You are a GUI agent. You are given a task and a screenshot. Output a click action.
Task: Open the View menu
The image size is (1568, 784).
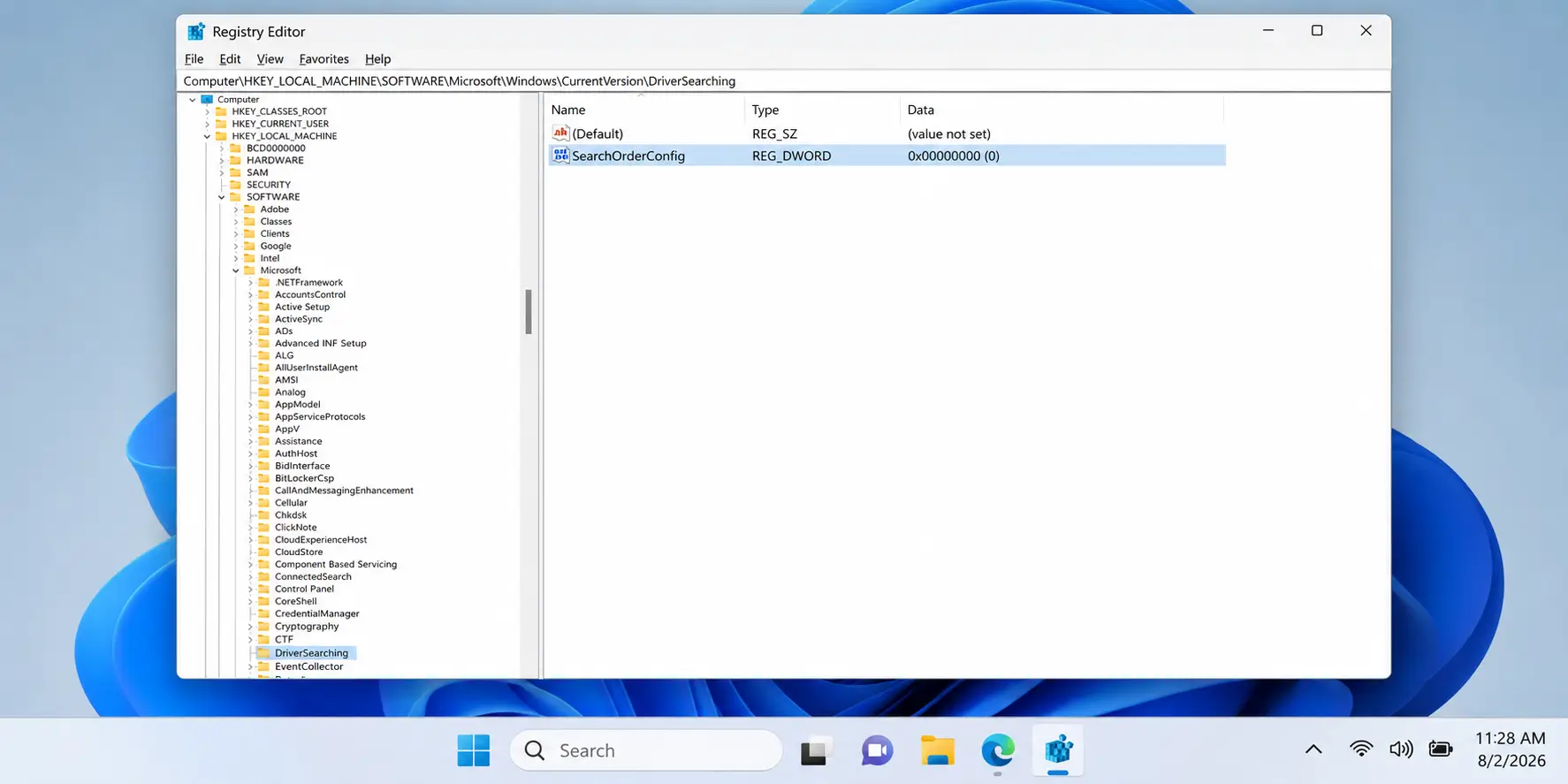(270, 58)
